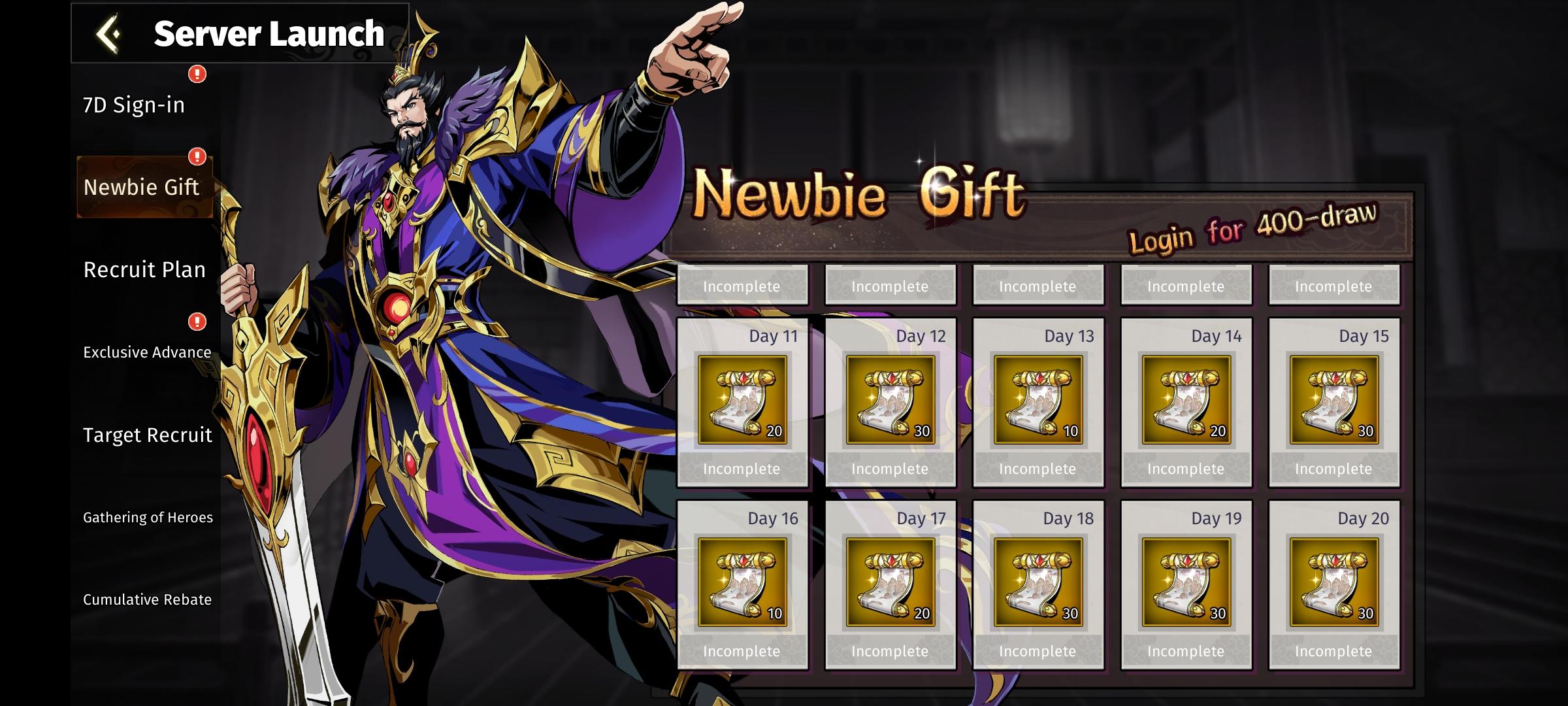Switch to Cumulative Rebate tab
This screenshot has width=1568, height=706.
point(147,599)
